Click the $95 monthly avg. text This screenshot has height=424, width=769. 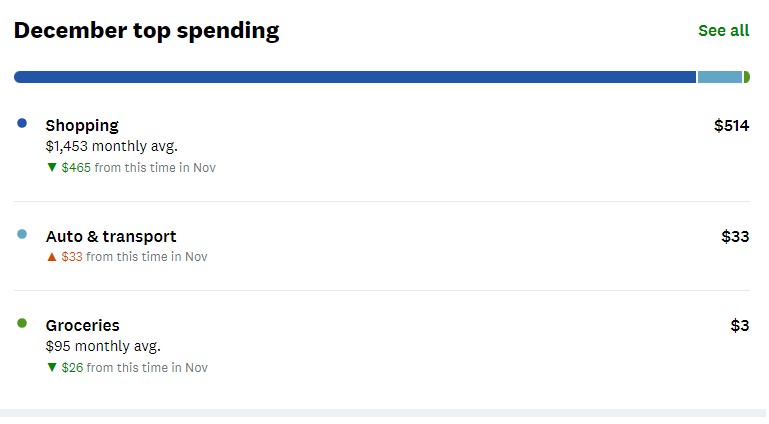pyautogui.click(x=103, y=346)
